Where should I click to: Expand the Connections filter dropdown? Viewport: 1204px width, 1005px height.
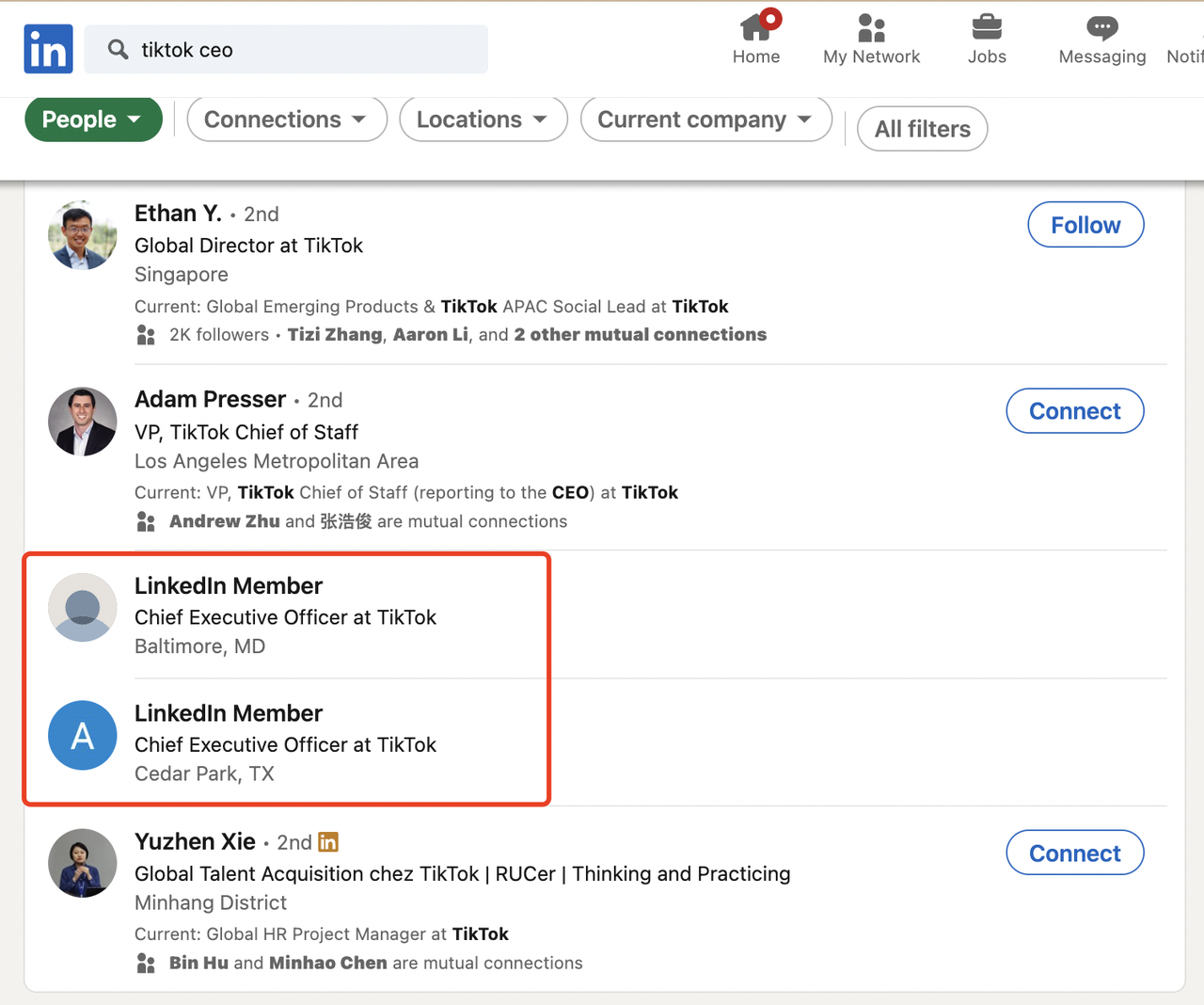(x=286, y=120)
